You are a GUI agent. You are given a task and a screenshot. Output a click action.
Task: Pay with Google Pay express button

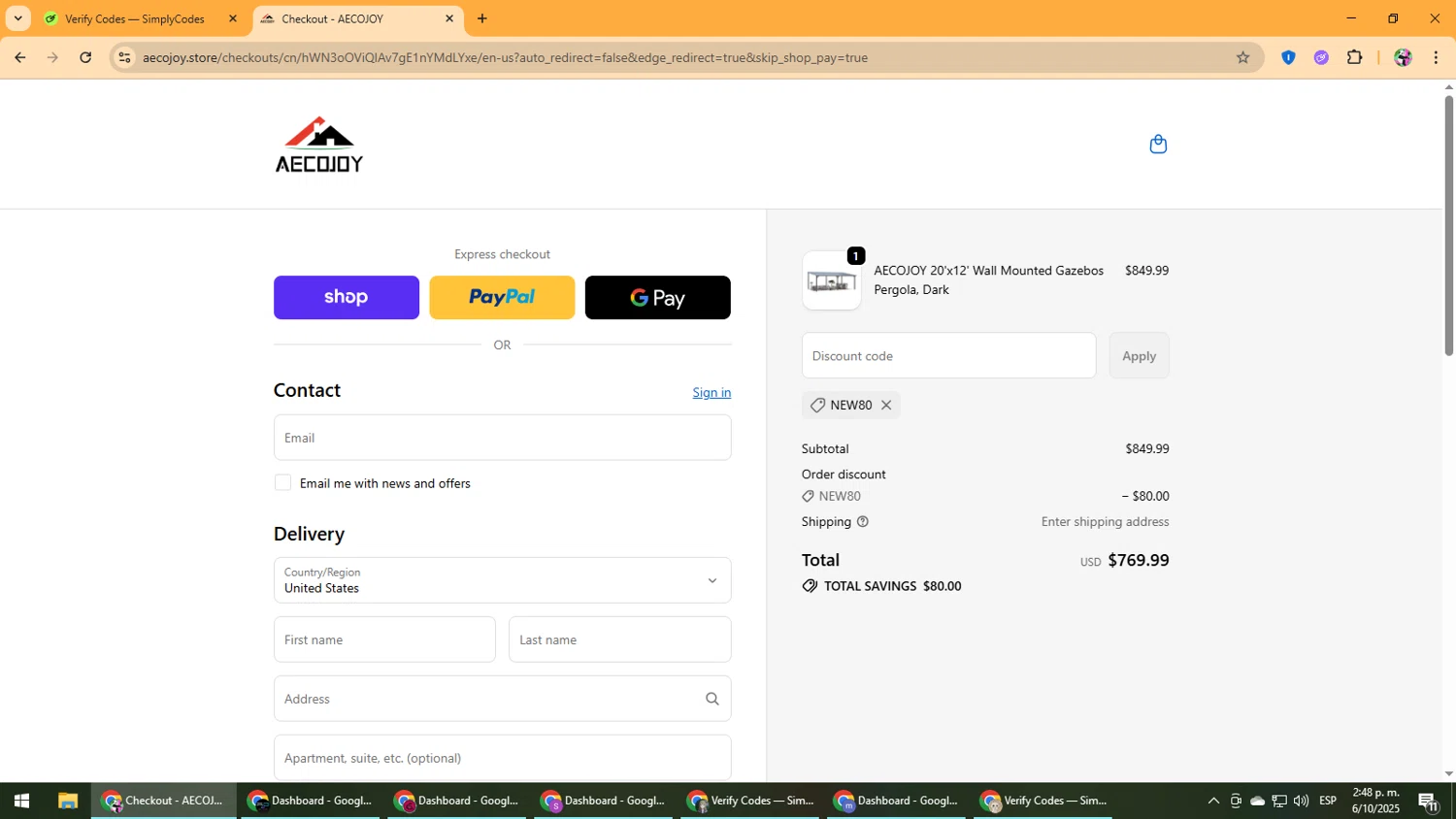pos(658,298)
